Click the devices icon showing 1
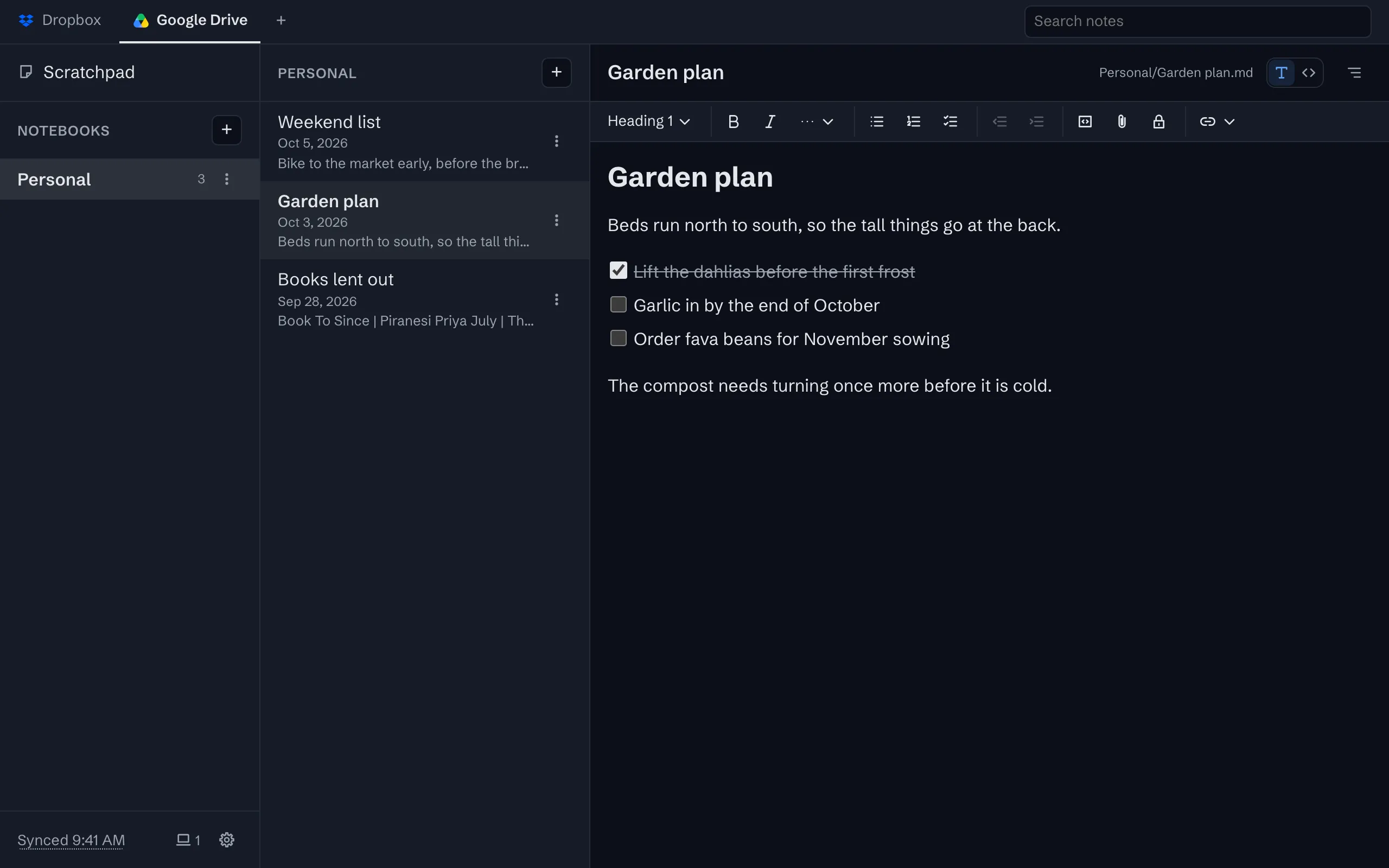Screen dimensions: 1389x868 click(188, 840)
